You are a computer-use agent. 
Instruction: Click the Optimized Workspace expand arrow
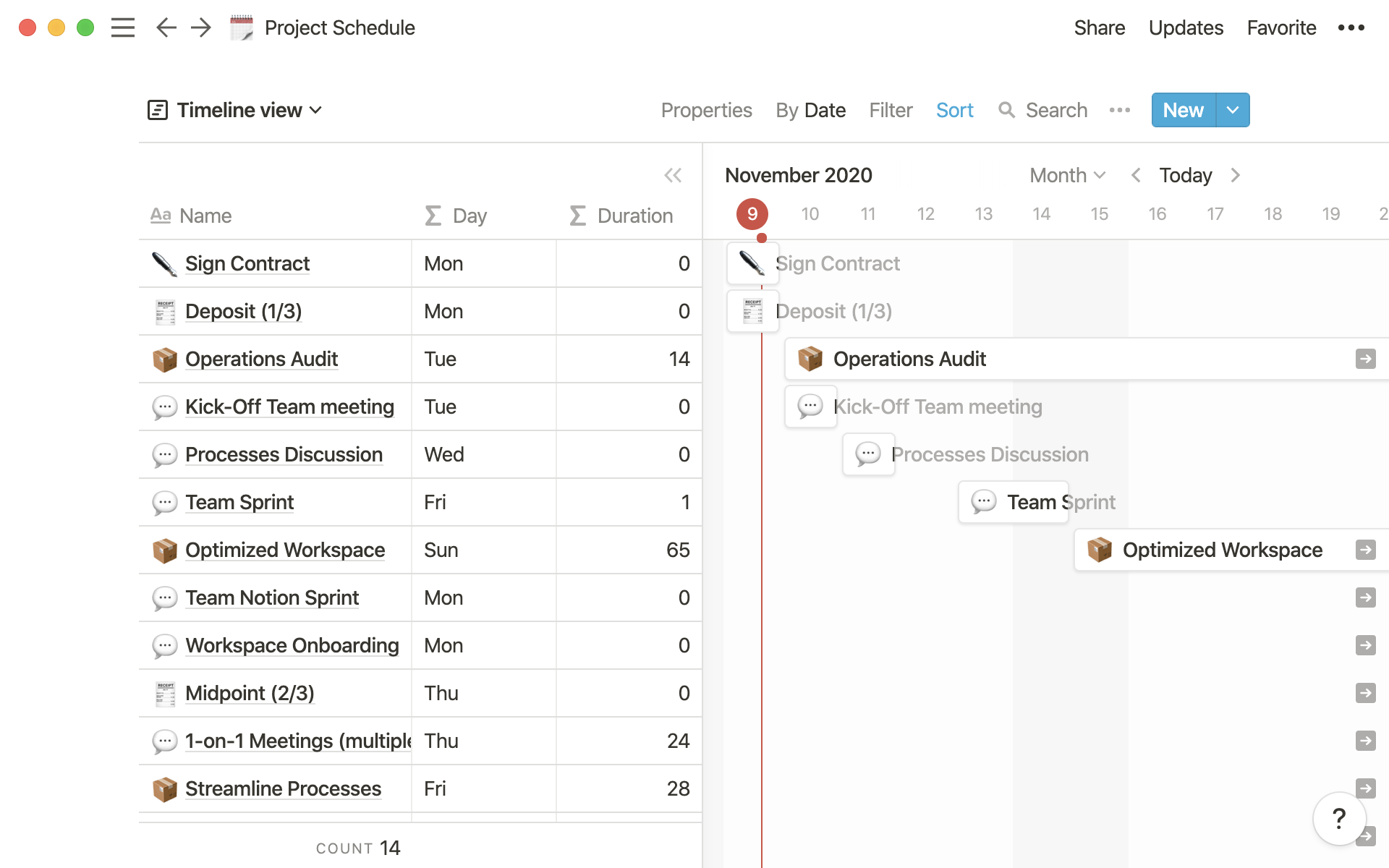tap(1365, 550)
